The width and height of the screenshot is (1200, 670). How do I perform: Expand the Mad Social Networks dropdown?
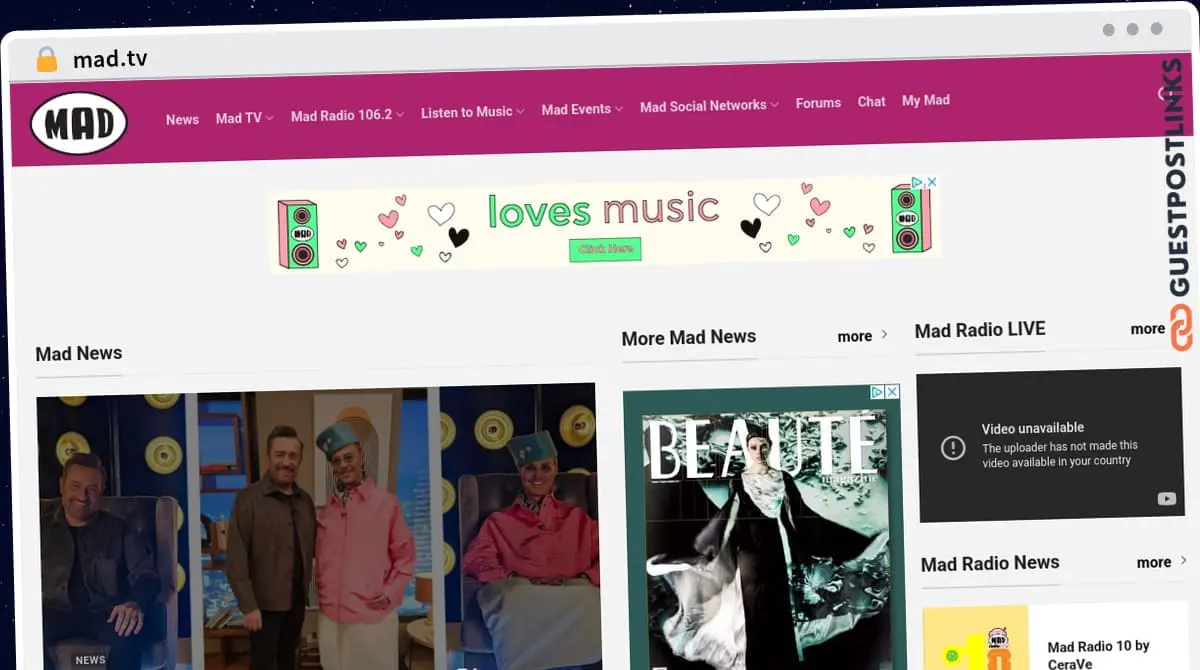[709, 106]
